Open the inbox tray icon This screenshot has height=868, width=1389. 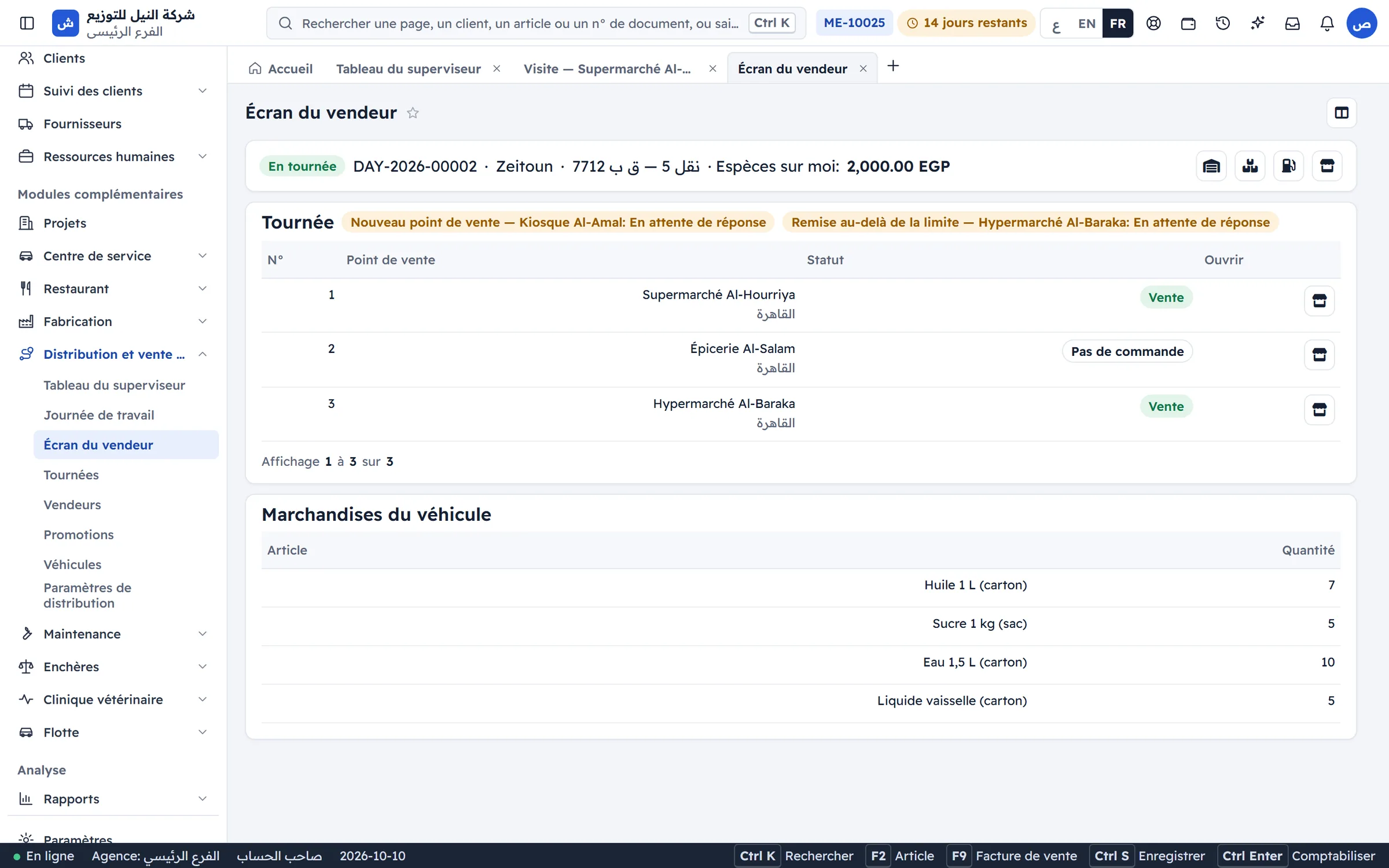point(1292,23)
